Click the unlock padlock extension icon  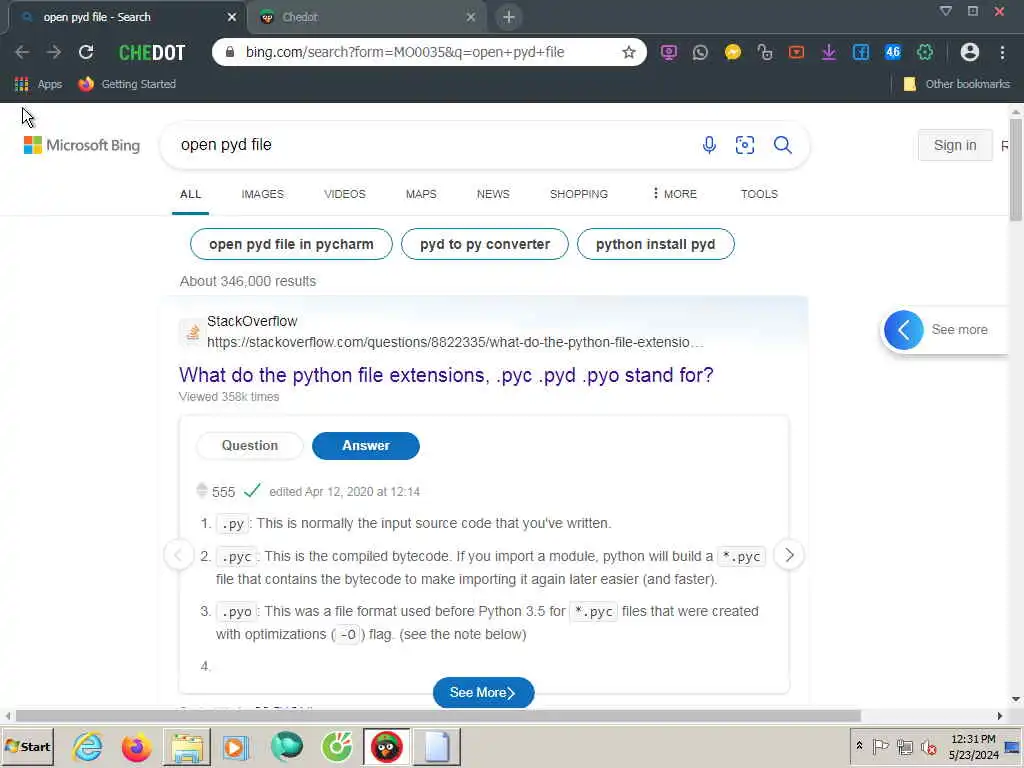point(765,52)
